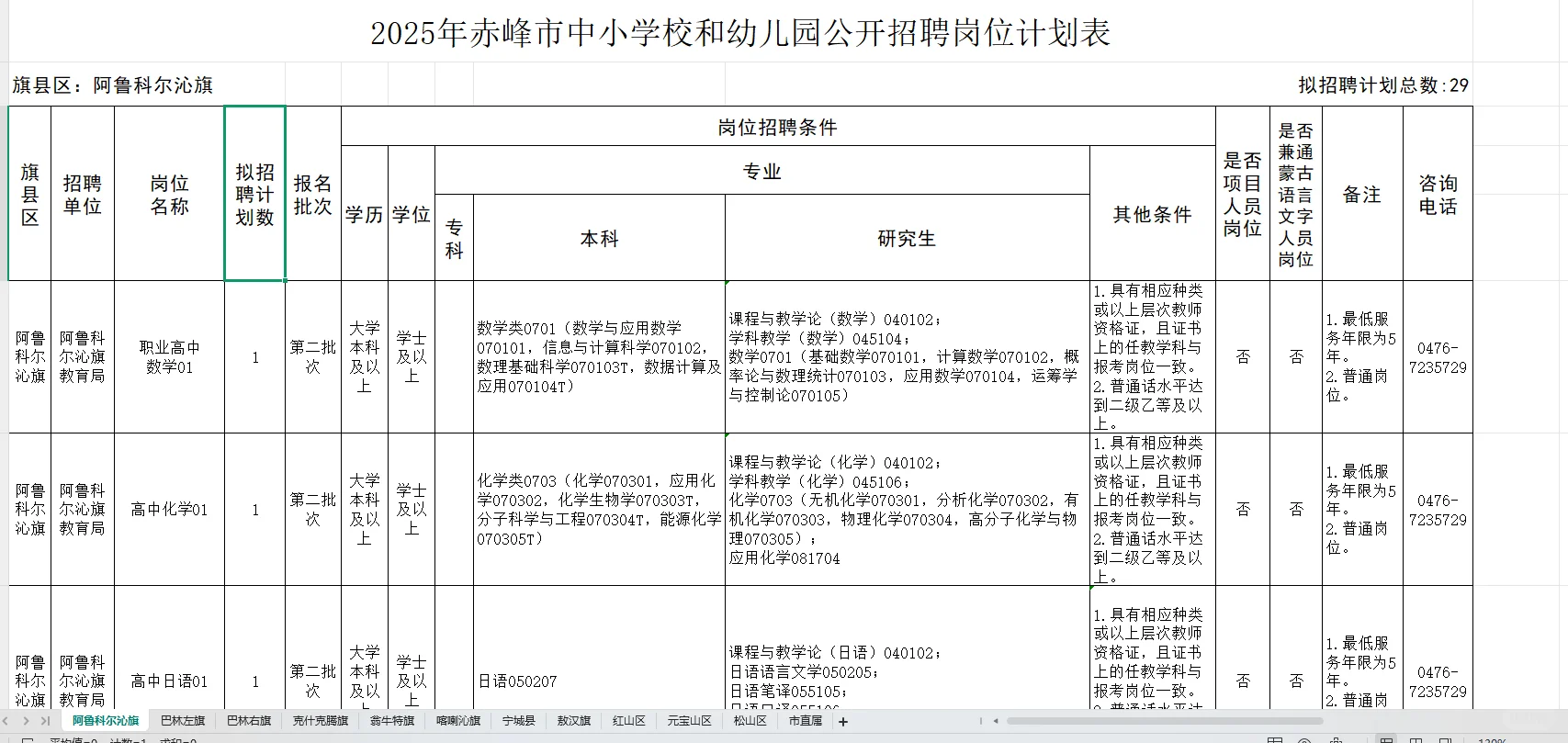
Task: Select the 学历 header cell
Action: pyautogui.click(x=365, y=214)
